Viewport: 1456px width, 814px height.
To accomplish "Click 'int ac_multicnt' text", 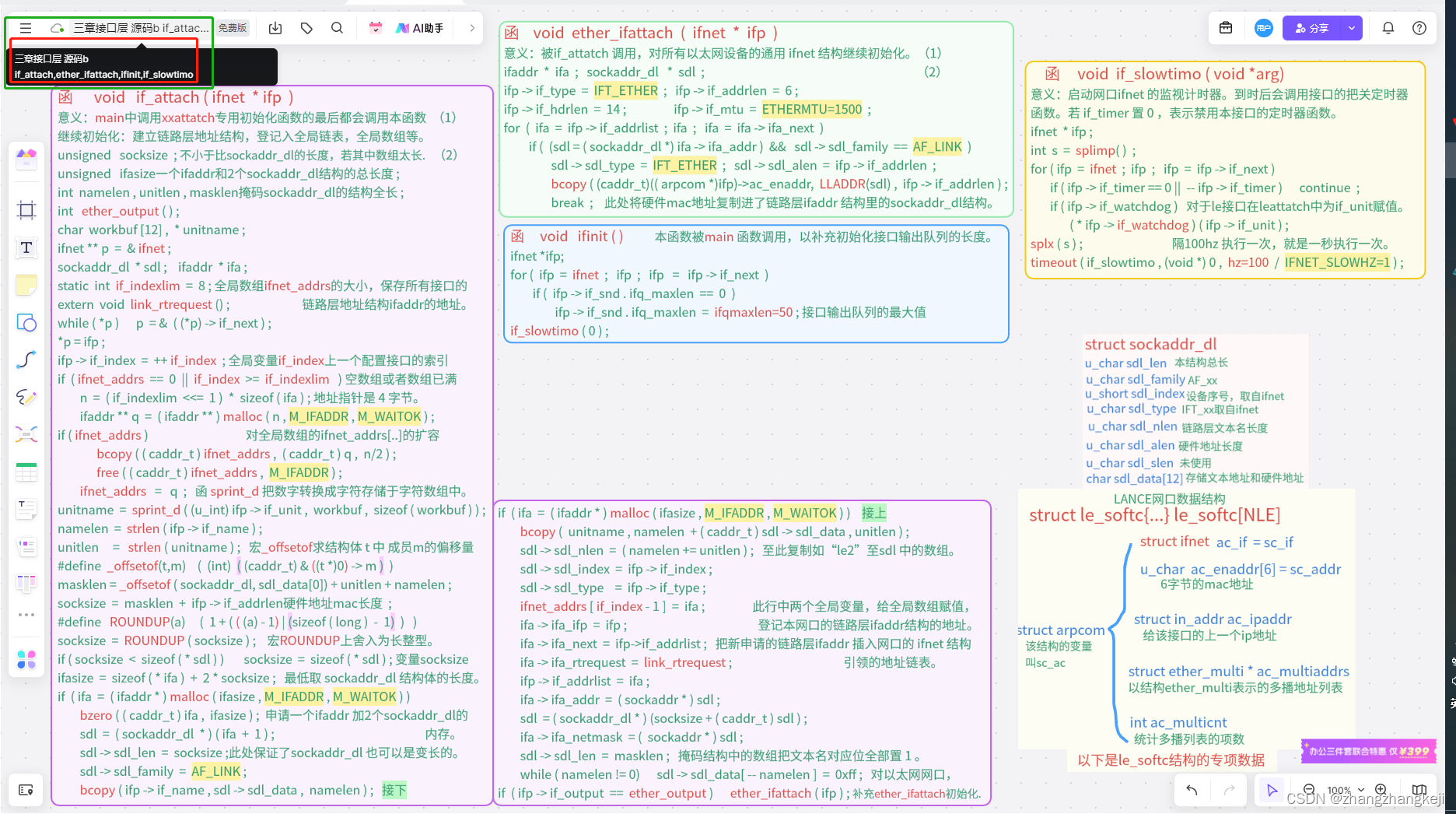I will tap(1178, 722).
